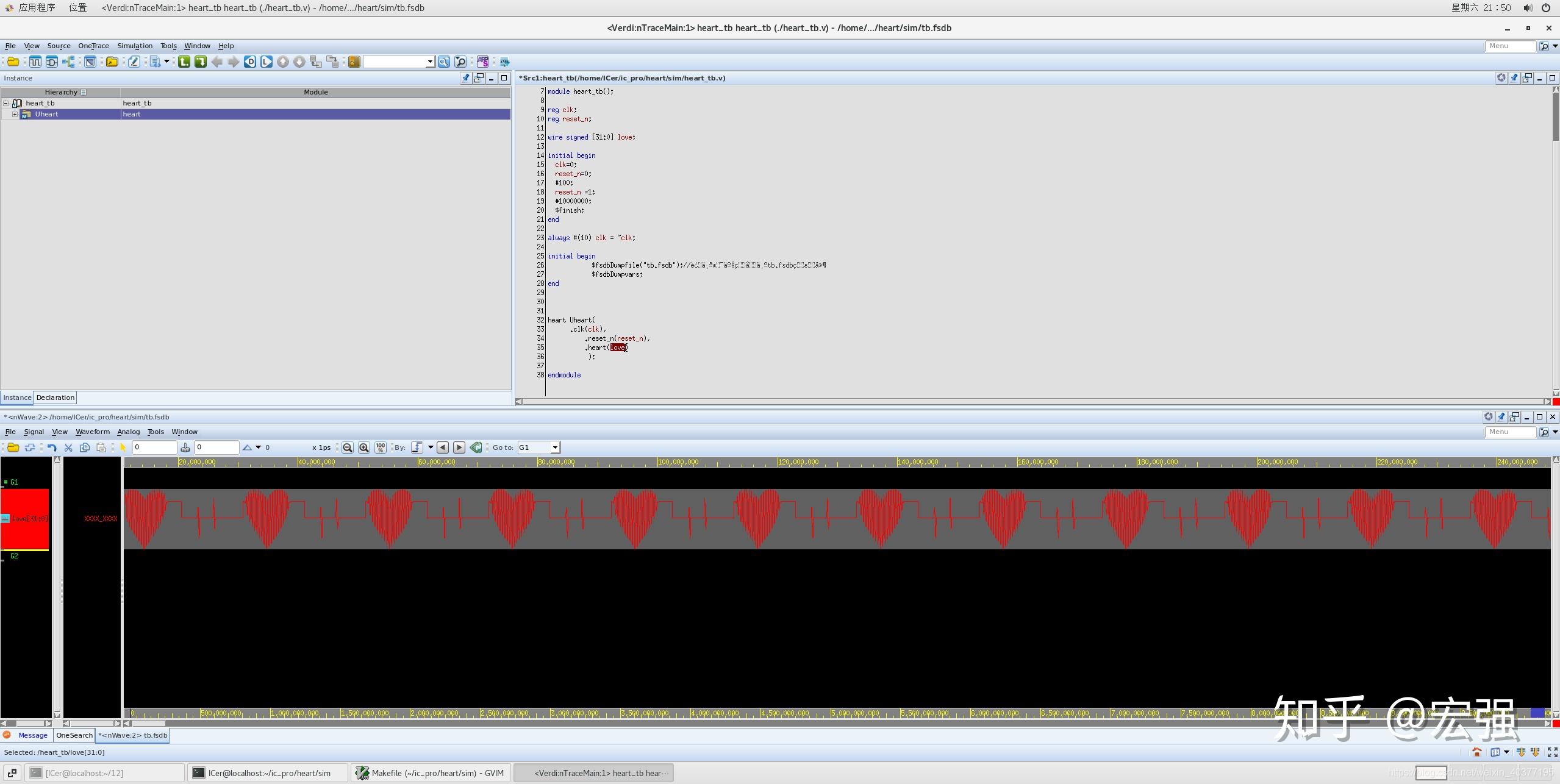Click the zoom out waveform icon
This screenshot has width=1560, height=784.
(x=348, y=447)
